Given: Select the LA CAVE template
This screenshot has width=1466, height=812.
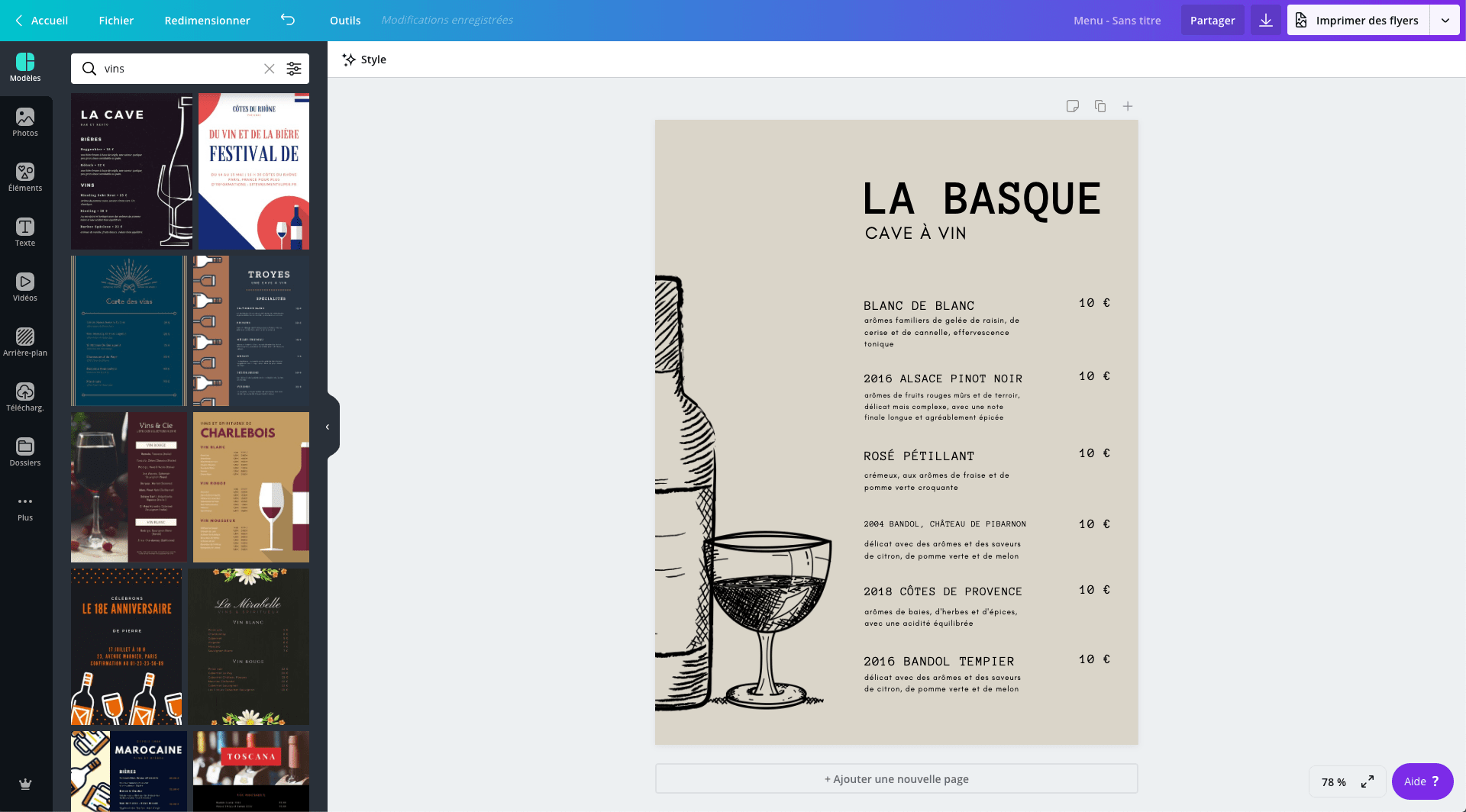Looking at the screenshot, I should pos(132,172).
